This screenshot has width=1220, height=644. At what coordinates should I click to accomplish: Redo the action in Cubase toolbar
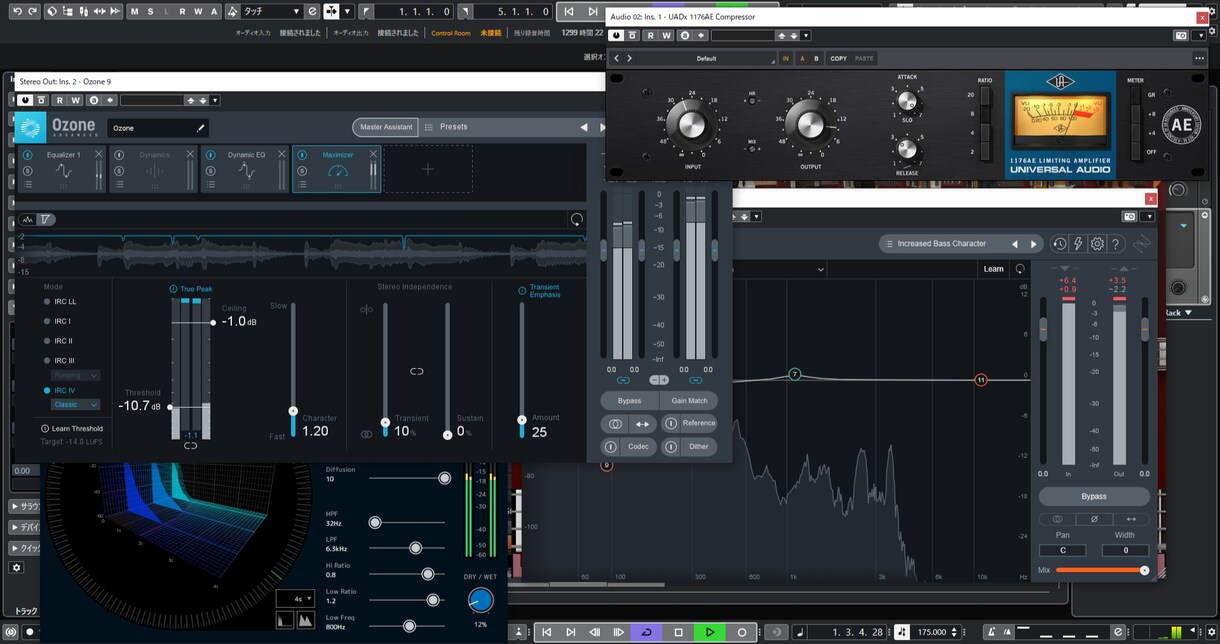(x=34, y=11)
